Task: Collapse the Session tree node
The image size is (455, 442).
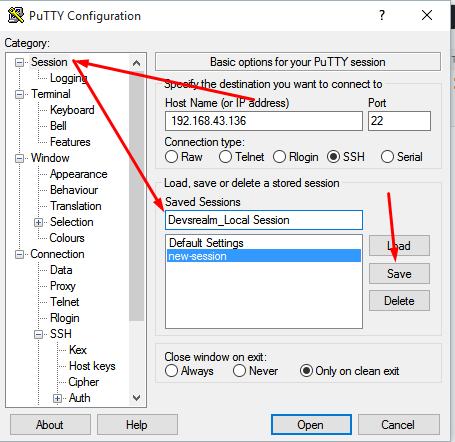Action: [x=20, y=62]
